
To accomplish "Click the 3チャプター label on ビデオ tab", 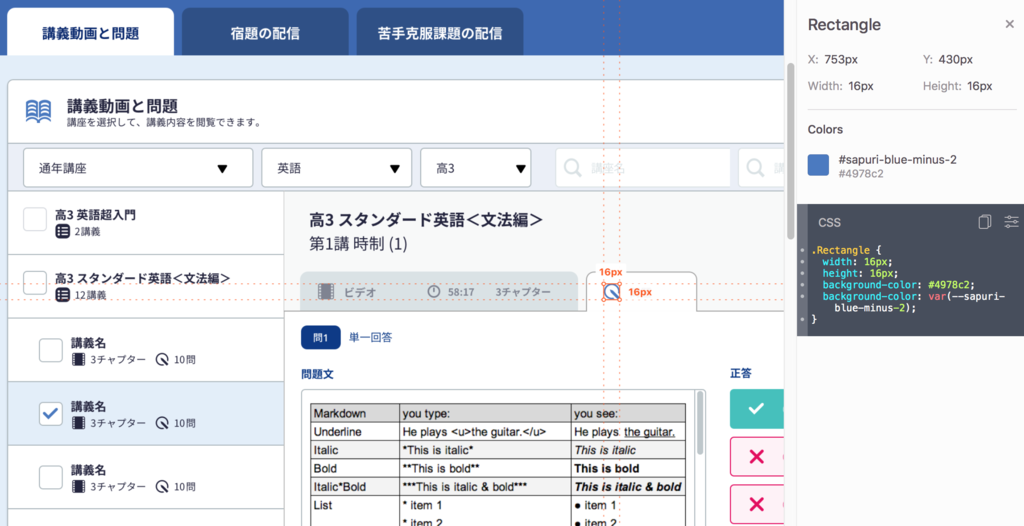I will [x=523, y=292].
